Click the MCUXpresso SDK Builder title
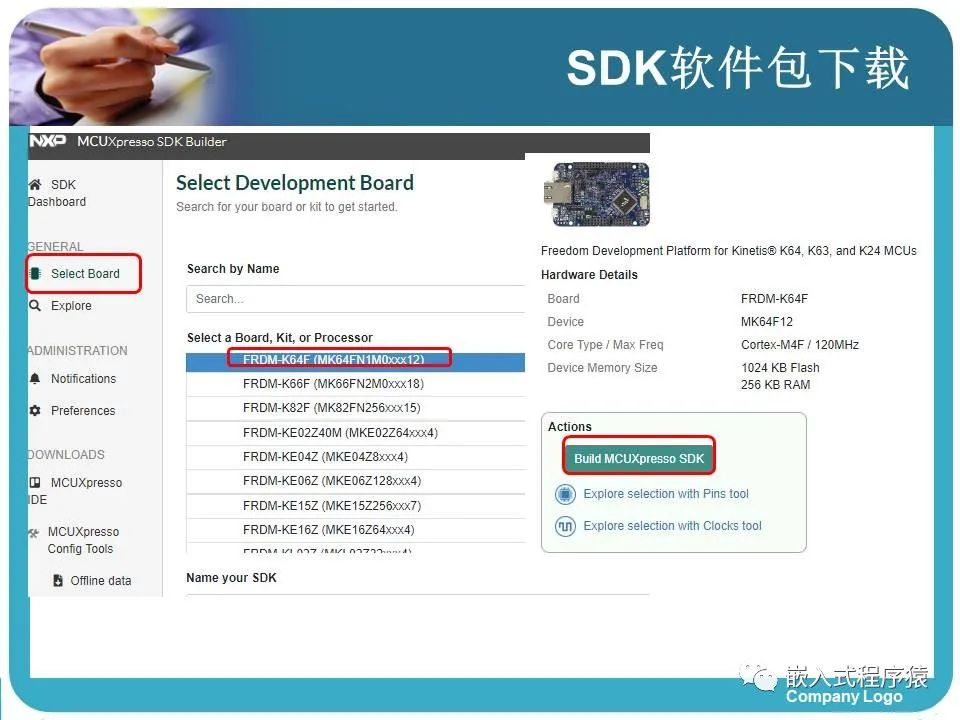960x720 pixels. click(x=151, y=141)
